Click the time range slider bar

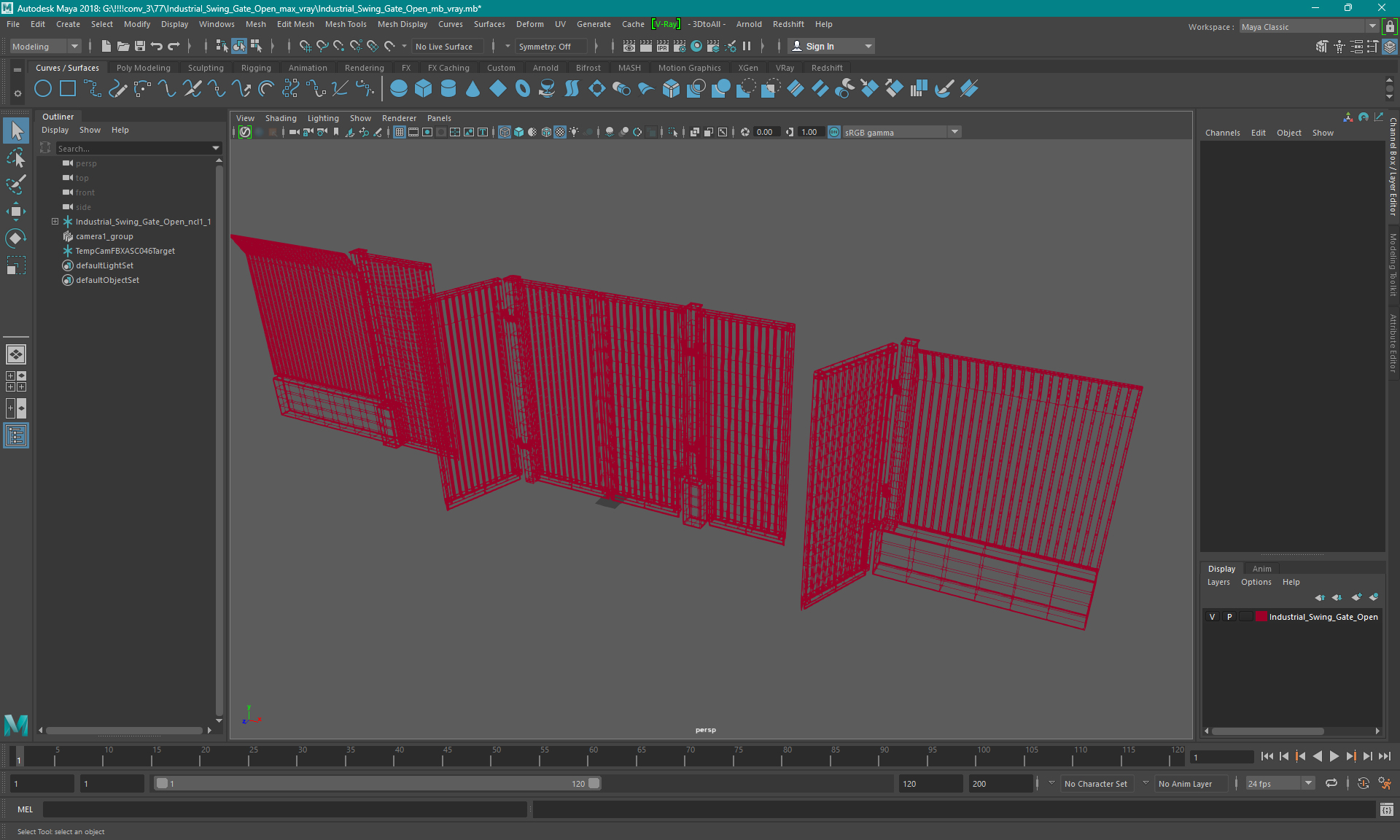[378, 783]
